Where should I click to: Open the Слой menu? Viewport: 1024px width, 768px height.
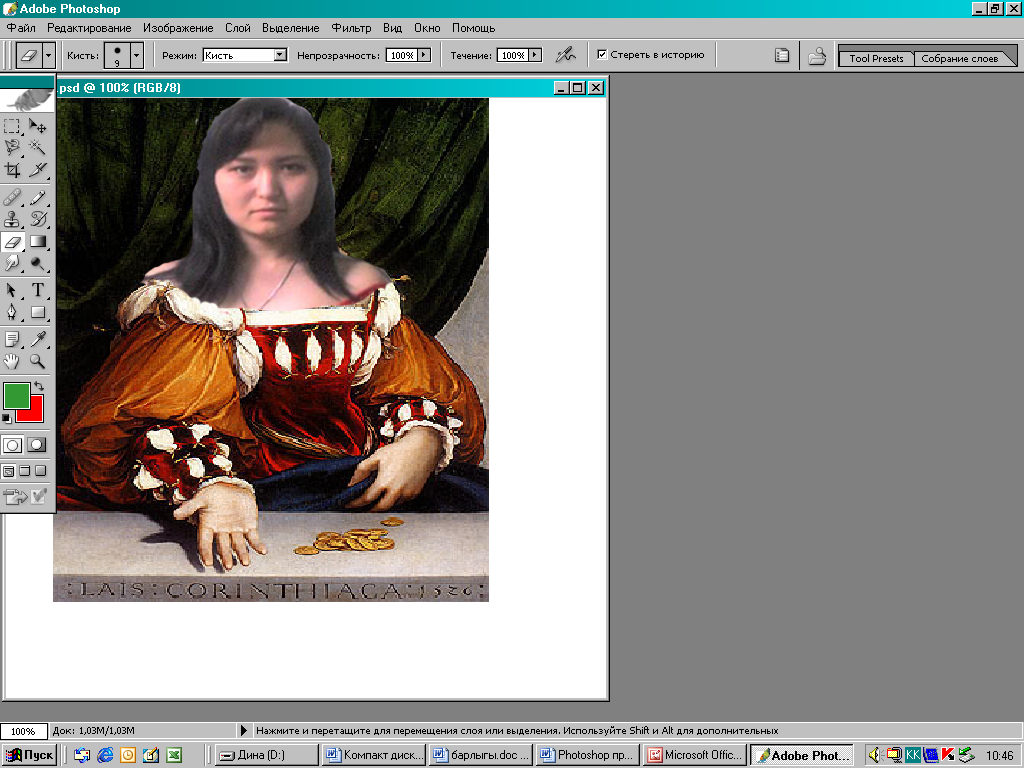coord(238,28)
